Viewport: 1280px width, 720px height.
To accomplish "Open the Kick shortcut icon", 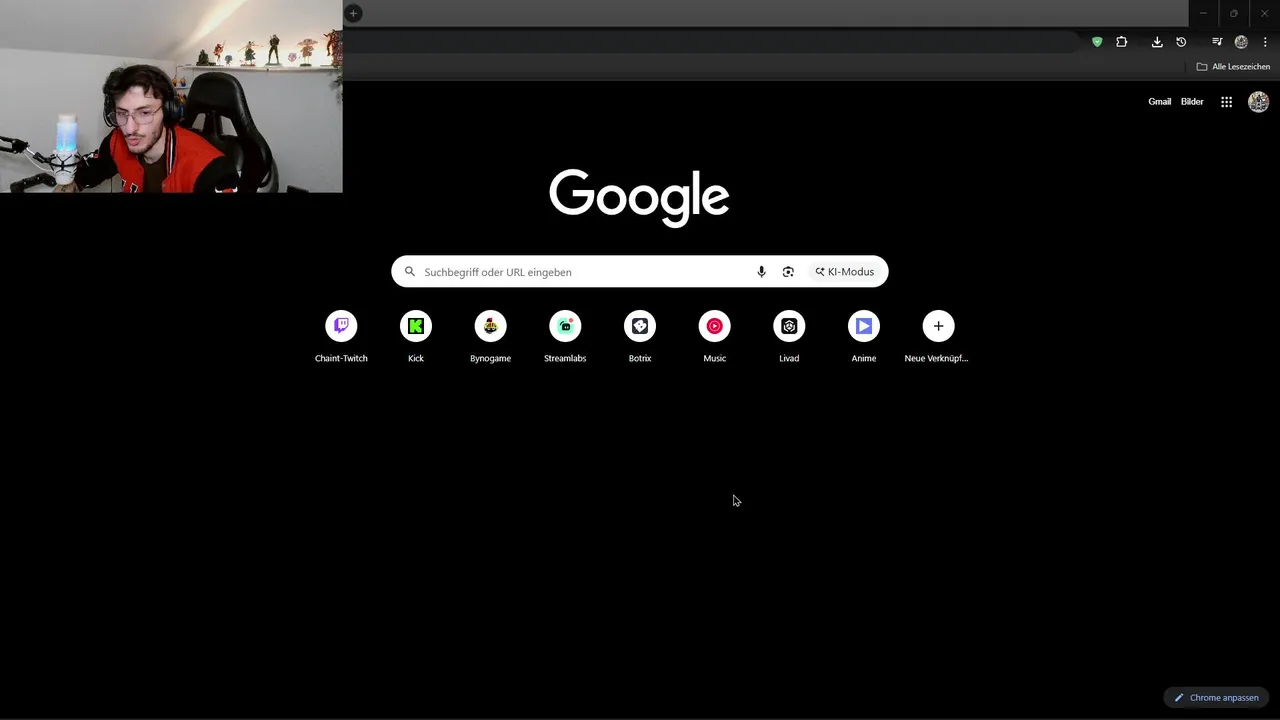I will (416, 326).
